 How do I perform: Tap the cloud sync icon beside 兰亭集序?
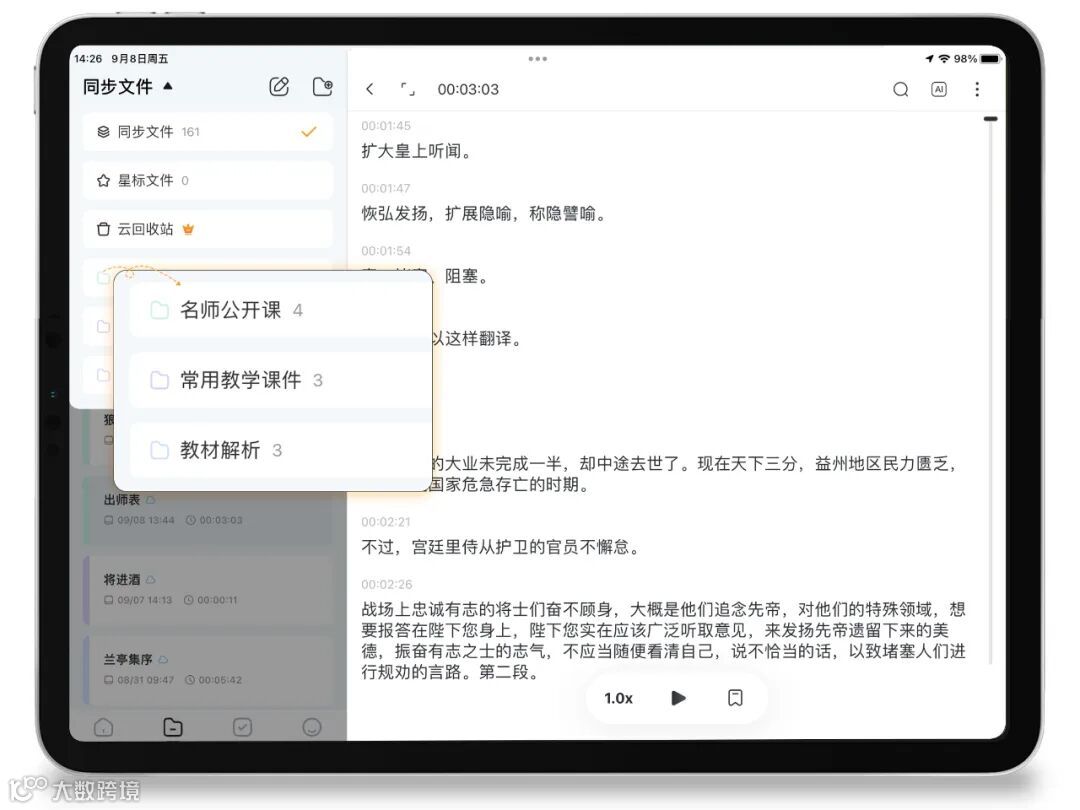coord(163,660)
